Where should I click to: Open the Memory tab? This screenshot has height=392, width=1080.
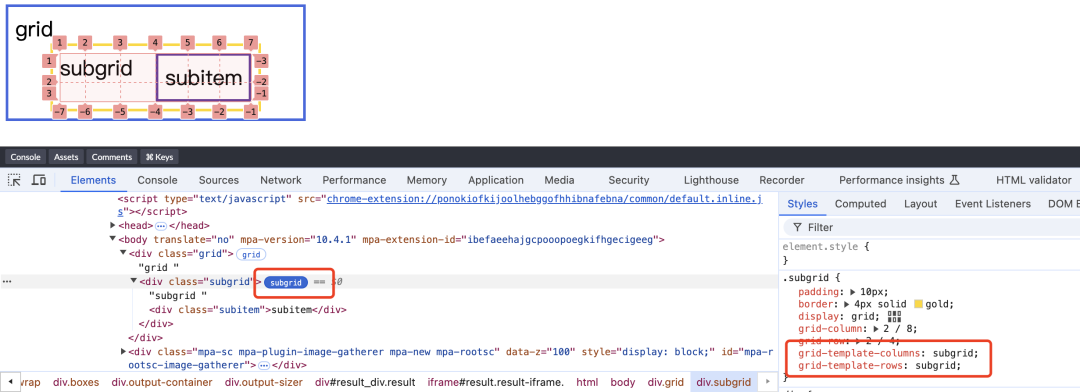click(426, 180)
